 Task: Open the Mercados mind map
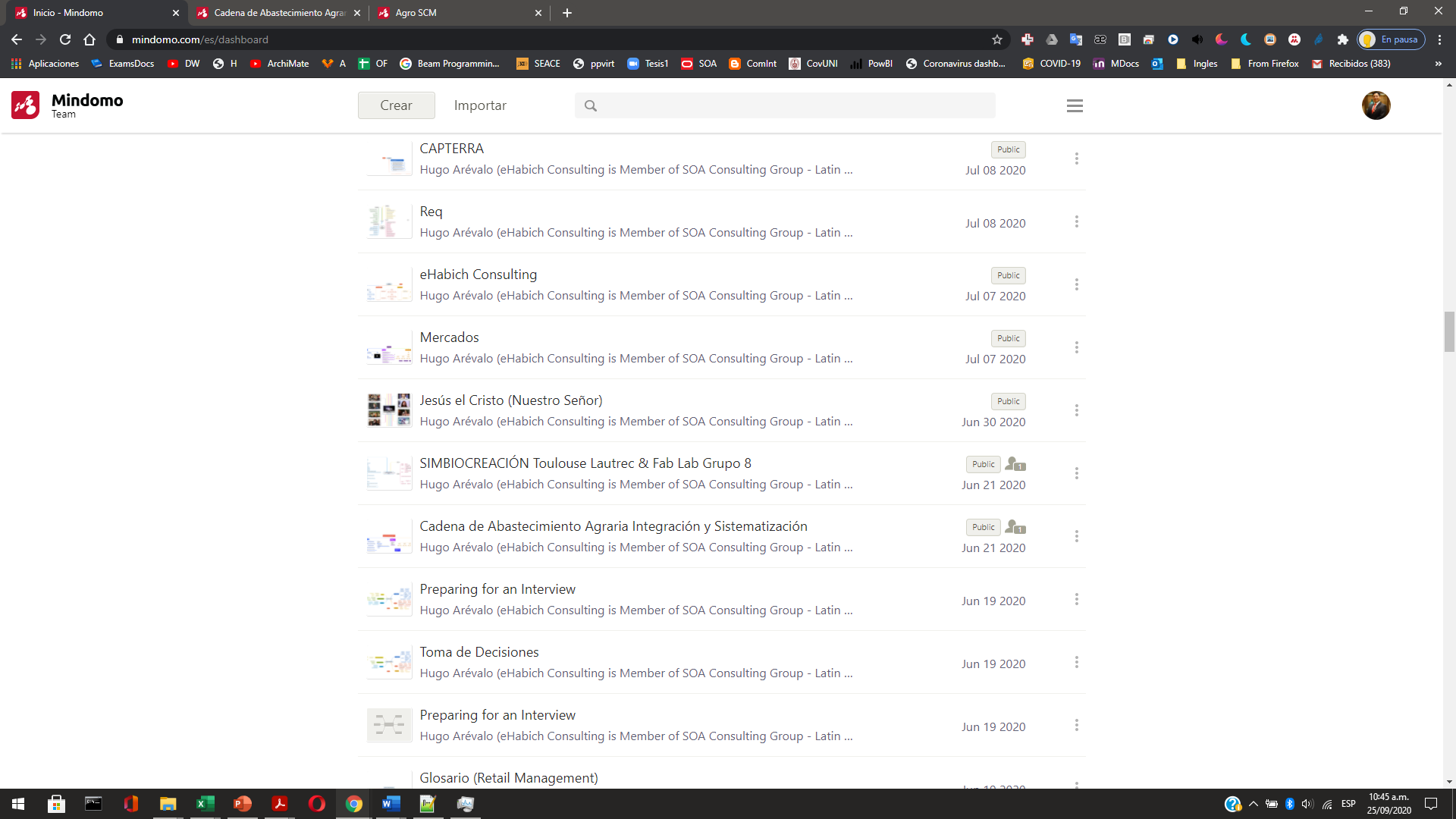point(449,337)
